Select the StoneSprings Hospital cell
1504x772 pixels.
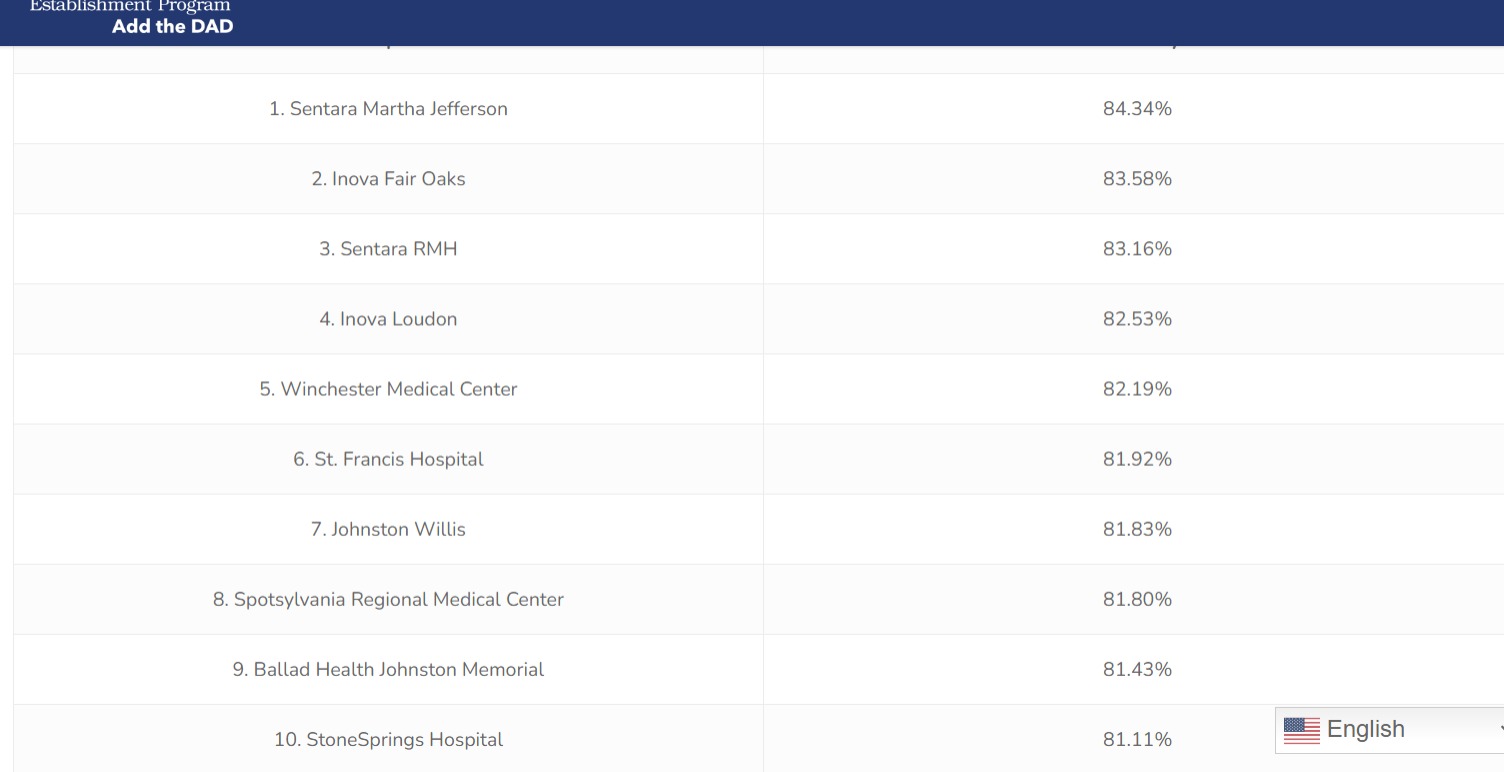(x=388, y=740)
